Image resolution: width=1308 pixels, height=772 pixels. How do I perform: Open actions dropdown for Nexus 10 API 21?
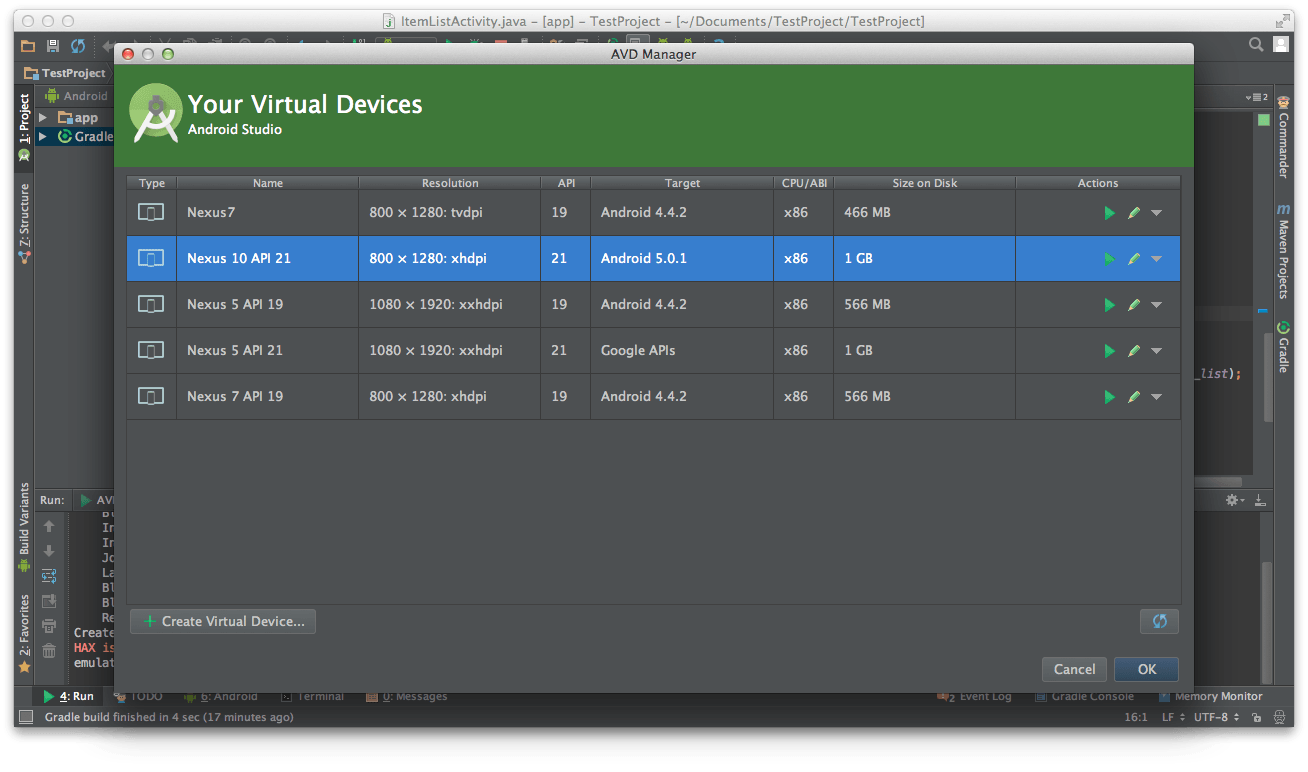pos(1157,259)
